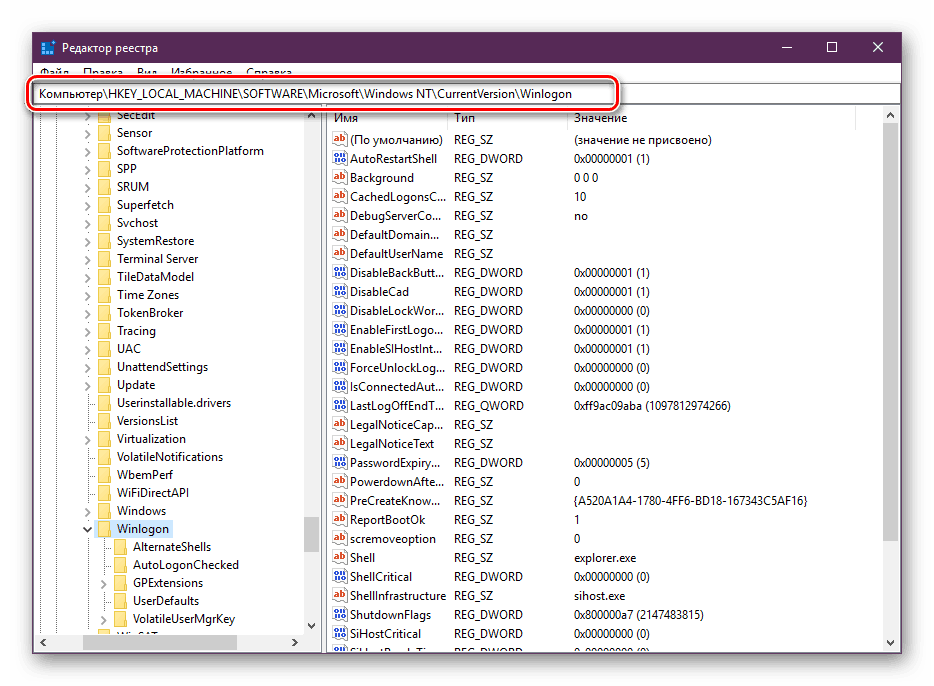Image resolution: width=934 pixels, height=686 pixels.
Task: Select the Userinstallable.drivers key
Action: [x=173, y=403]
